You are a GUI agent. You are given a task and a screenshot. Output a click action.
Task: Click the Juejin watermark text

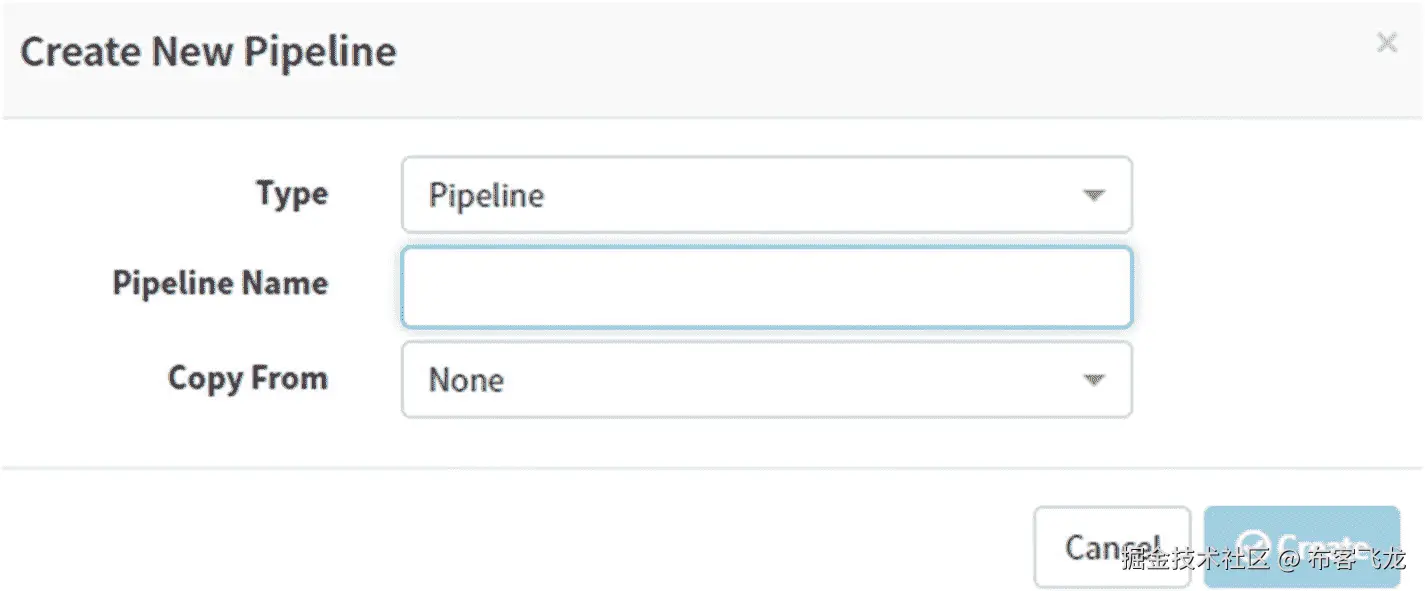tap(1263, 559)
